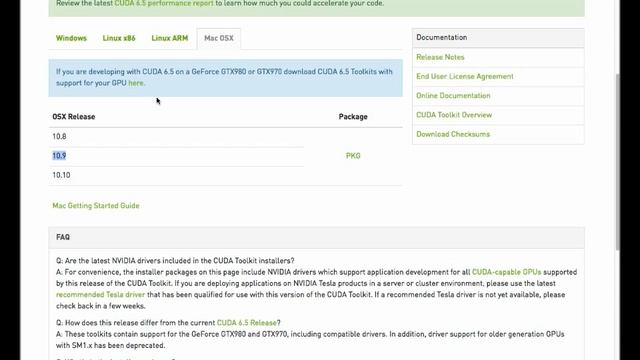Open the recommended Tesla driver link

(100, 294)
